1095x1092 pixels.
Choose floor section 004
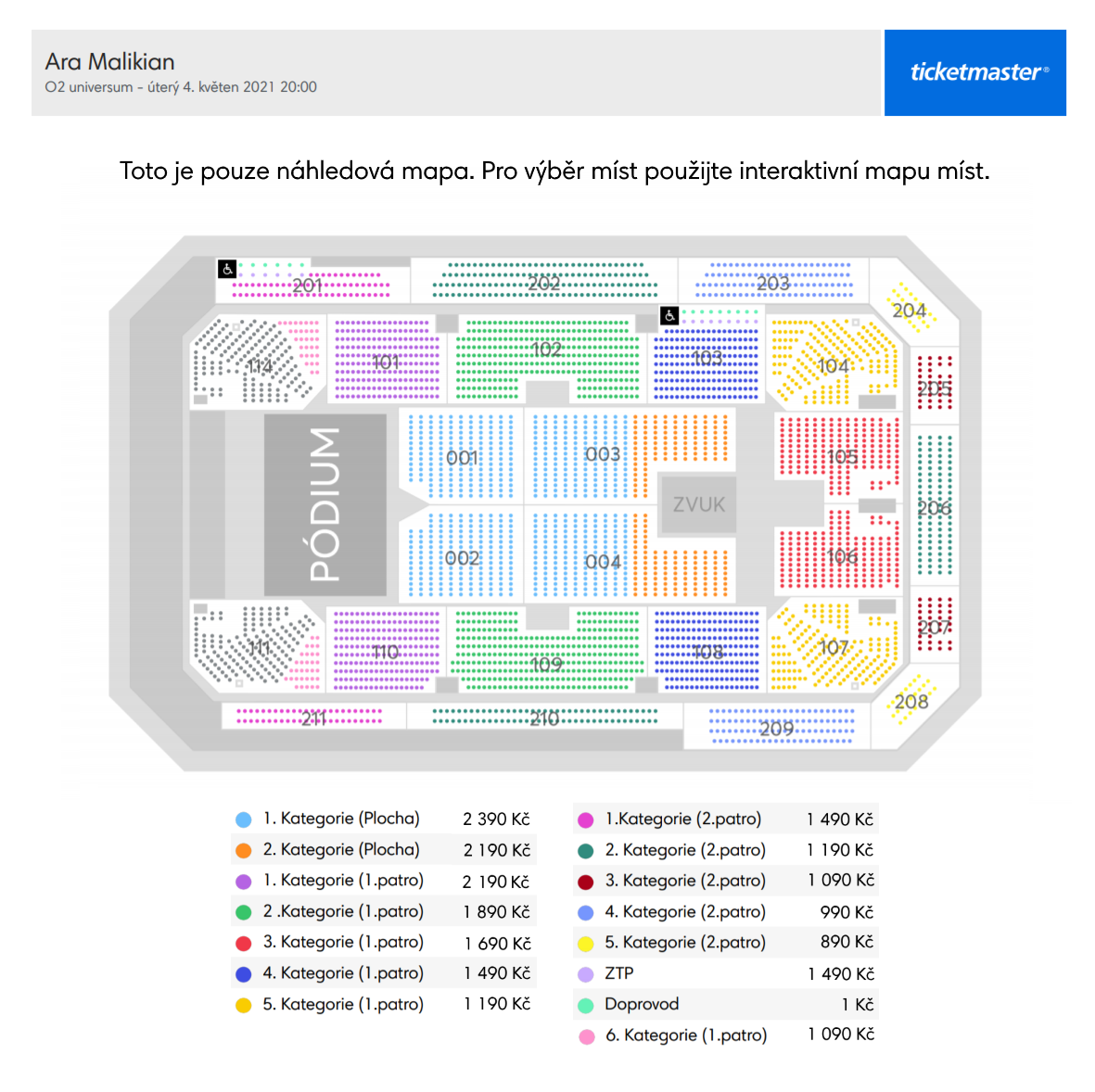[x=602, y=562]
